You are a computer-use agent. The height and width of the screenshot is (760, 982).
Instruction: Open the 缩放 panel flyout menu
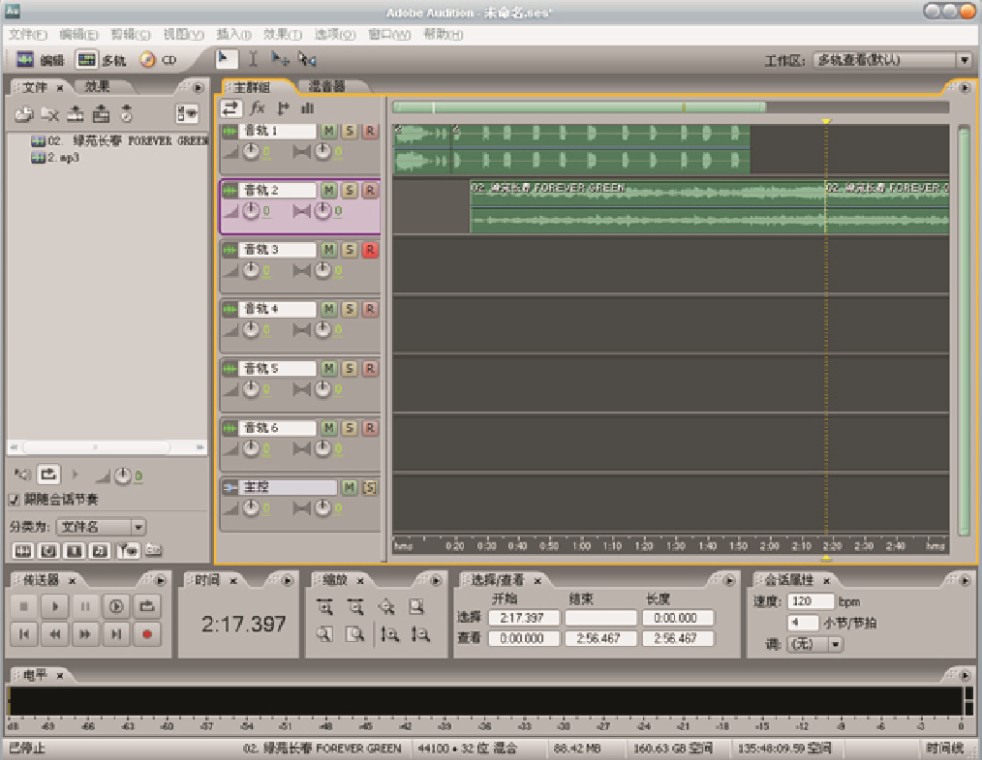click(x=436, y=580)
